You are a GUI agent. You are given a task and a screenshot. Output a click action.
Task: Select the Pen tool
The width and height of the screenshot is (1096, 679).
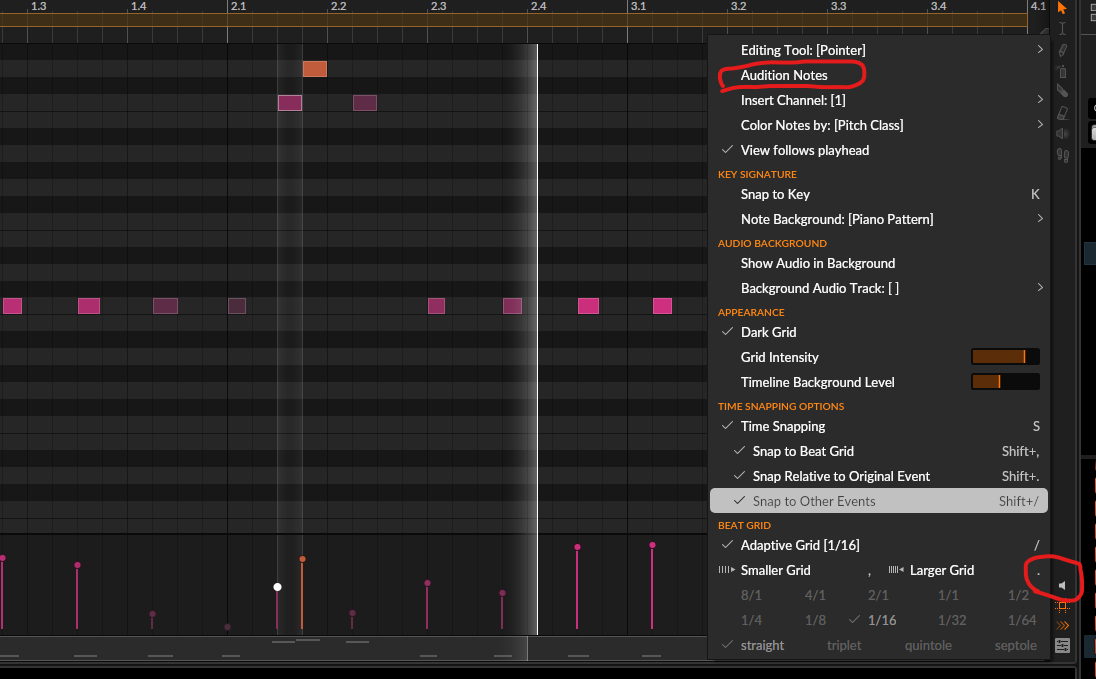point(1062,50)
